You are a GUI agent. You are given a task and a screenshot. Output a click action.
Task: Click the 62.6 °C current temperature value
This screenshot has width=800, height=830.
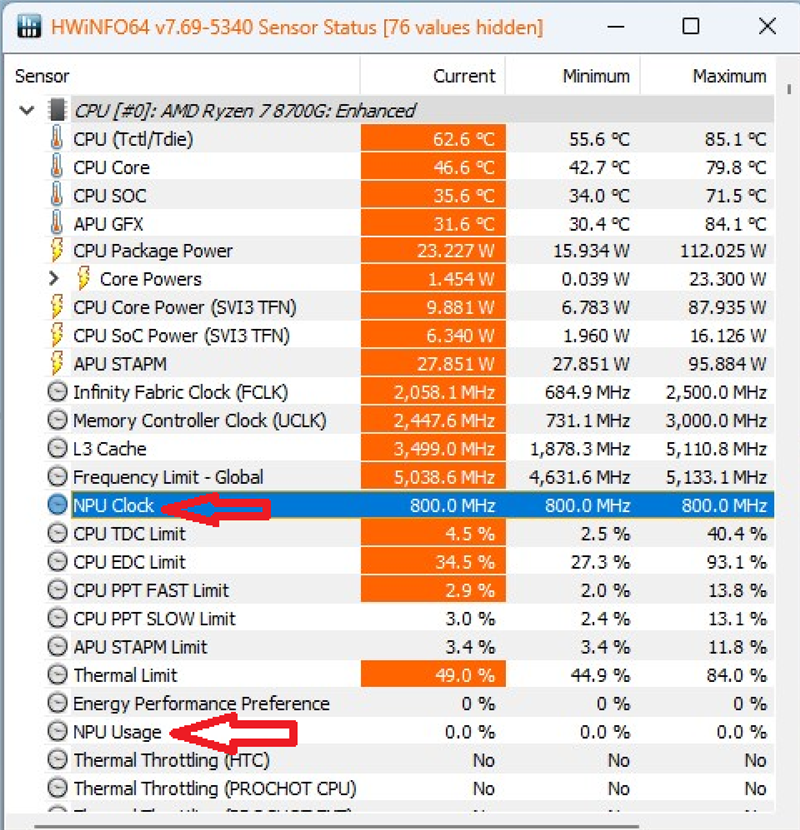(x=463, y=139)
